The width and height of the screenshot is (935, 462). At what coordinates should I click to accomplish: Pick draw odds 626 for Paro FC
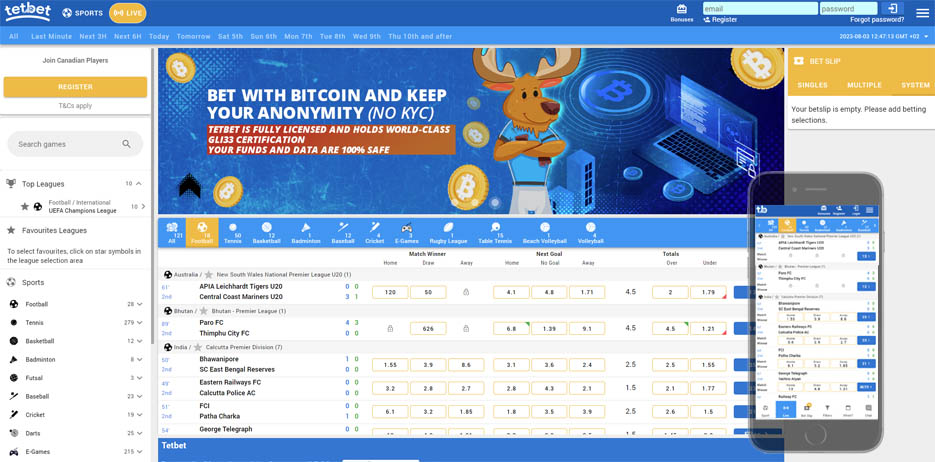428,328
